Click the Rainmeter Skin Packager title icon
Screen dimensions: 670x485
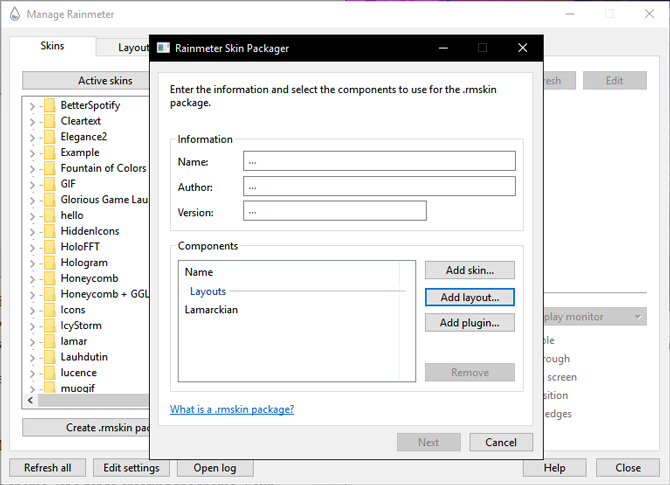[x=163, y=47]
